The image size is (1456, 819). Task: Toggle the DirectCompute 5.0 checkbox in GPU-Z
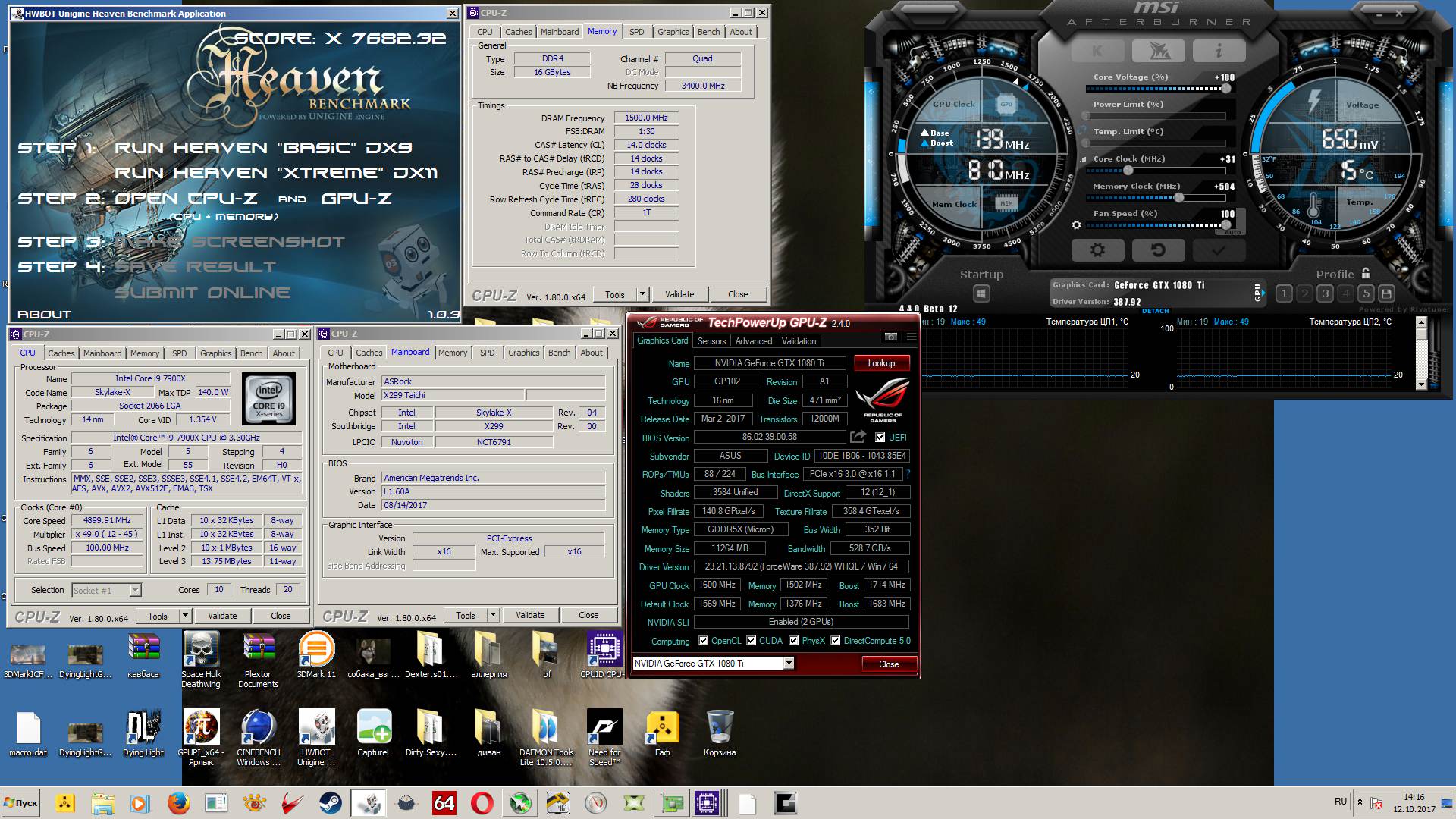tap(835, 641)
